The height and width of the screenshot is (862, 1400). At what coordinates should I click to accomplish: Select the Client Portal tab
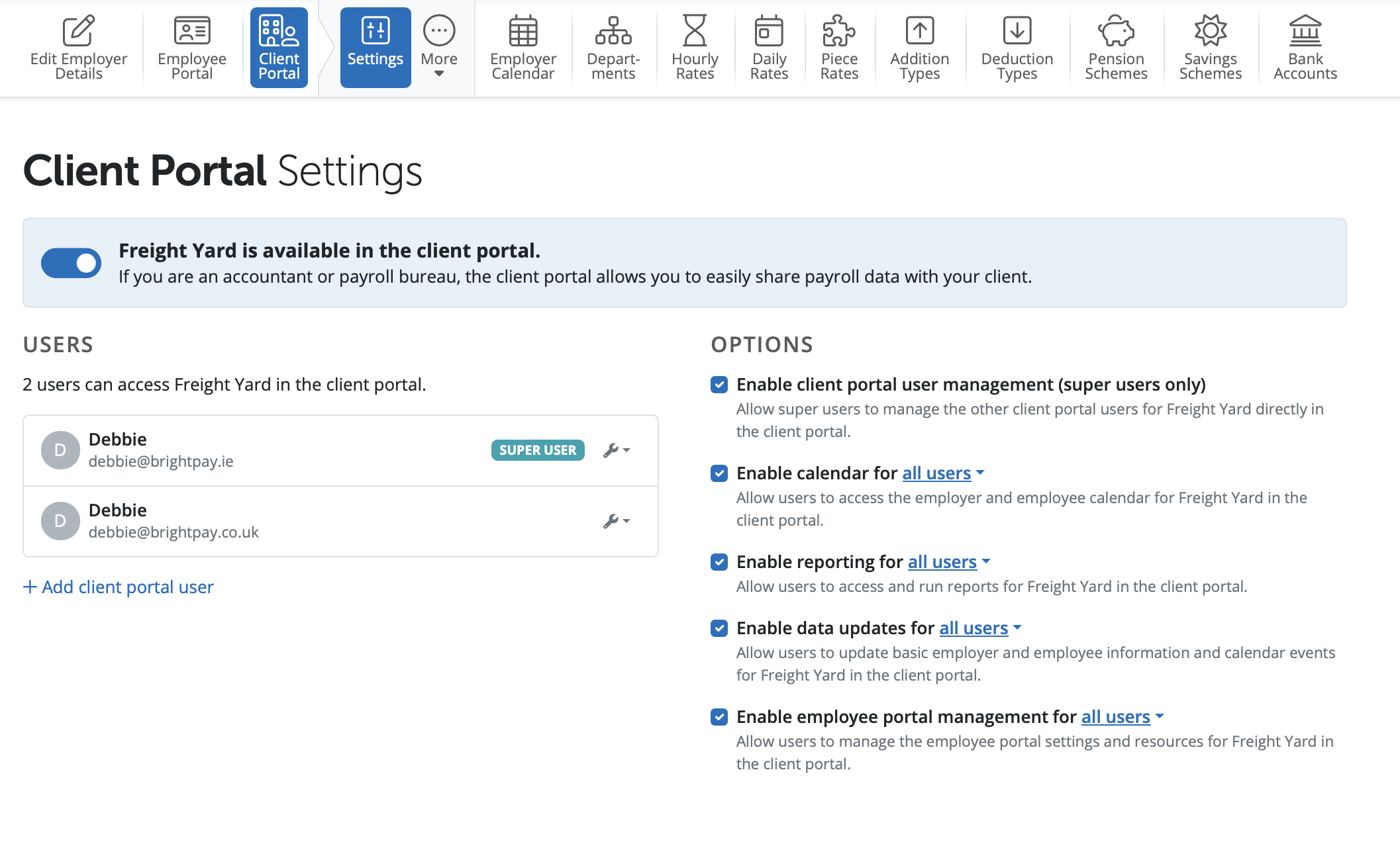click(x=279, y=48)
